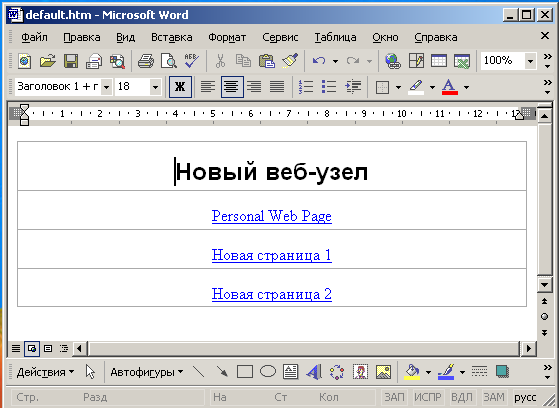Insert Clip Art icon
Image resolution: width=559 pixels, height=408 pixels.
point(360,372)
